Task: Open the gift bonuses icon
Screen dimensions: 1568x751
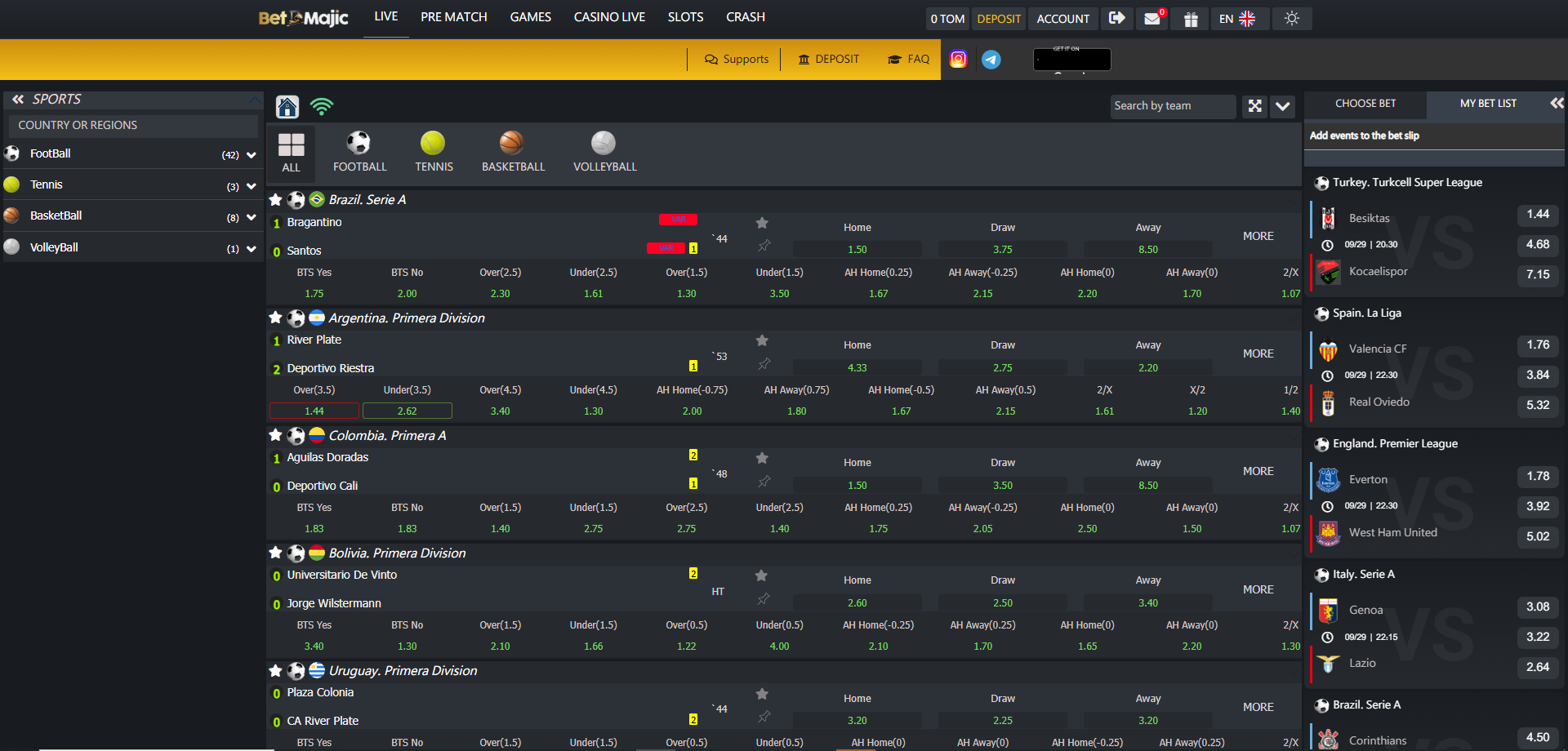Action: pyautogui.click(x=1191, y=19)
